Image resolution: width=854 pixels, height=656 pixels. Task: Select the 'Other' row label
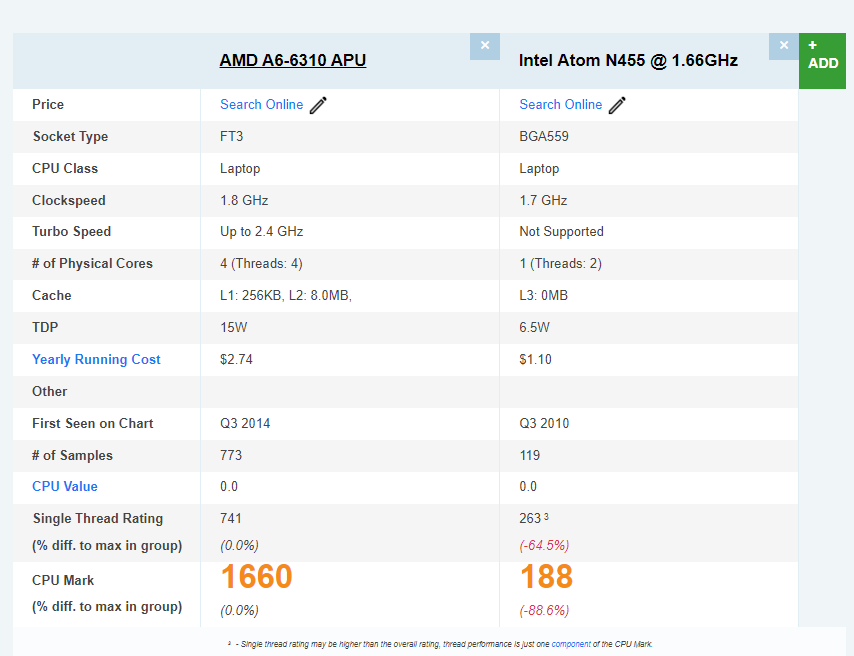coord(50,392)
